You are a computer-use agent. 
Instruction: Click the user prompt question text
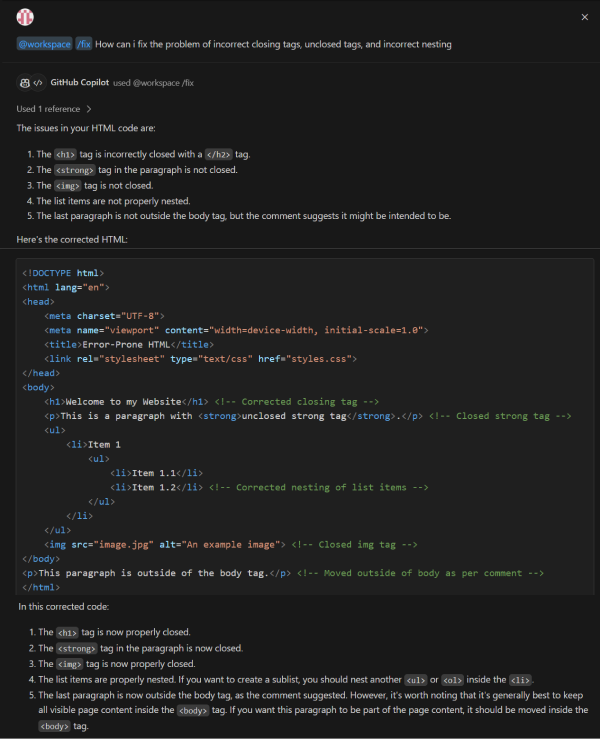click(x=273, y=44)
